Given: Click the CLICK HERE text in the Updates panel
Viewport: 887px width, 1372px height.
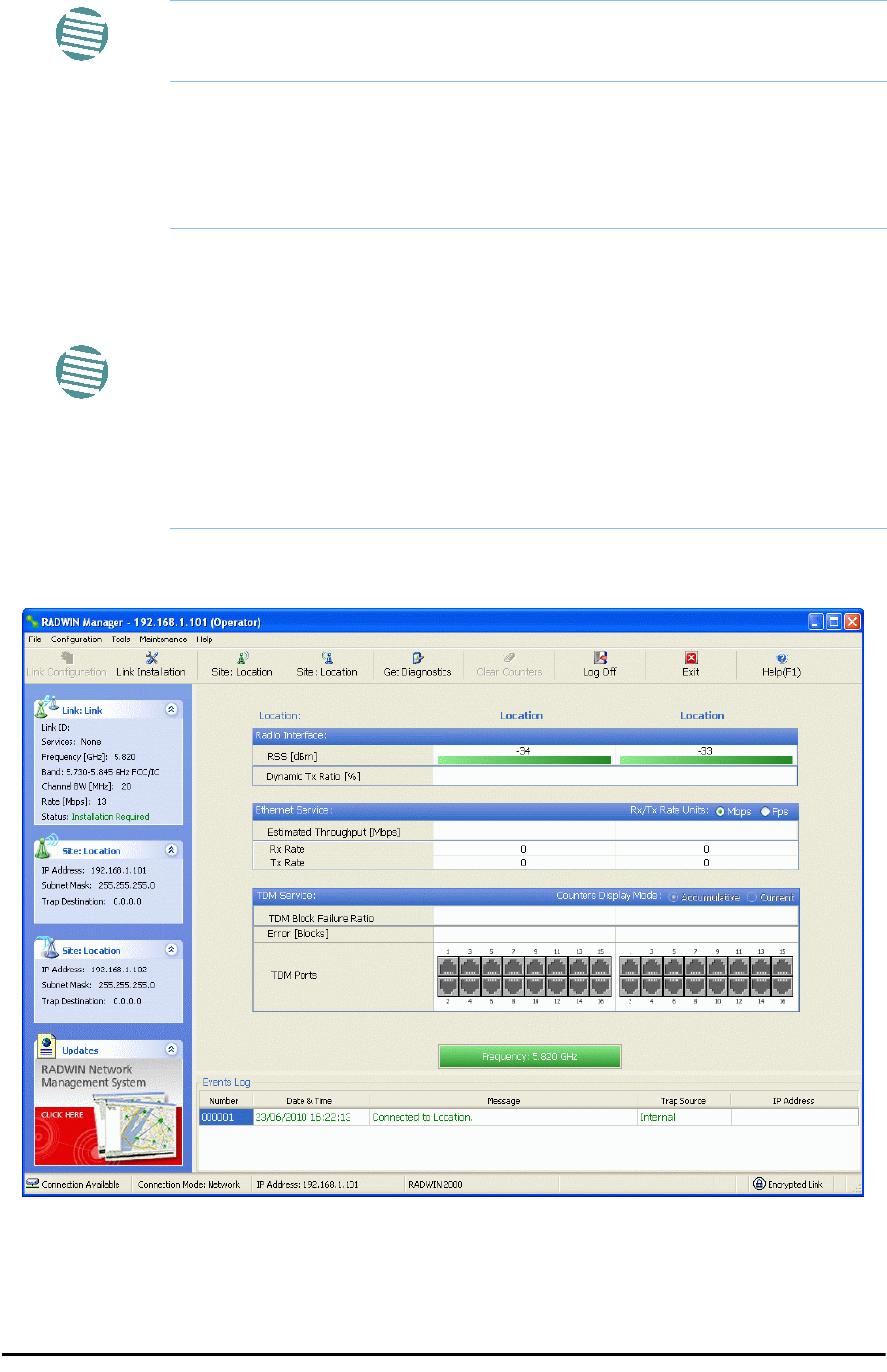Looking at the screenshot, I should click(62, 1115).
